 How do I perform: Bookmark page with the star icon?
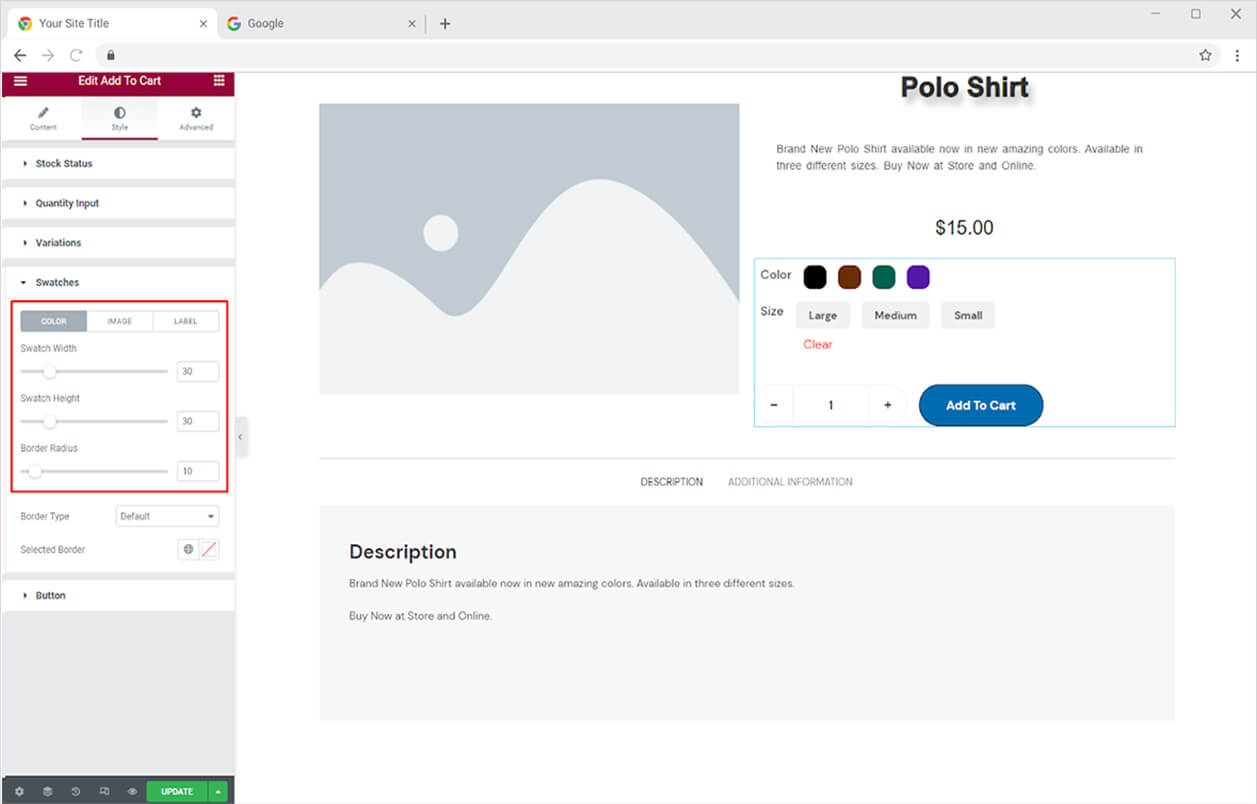1205,55
